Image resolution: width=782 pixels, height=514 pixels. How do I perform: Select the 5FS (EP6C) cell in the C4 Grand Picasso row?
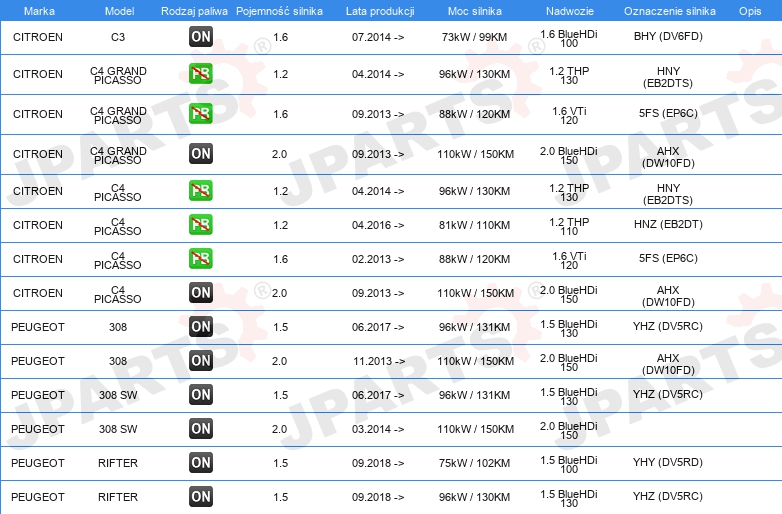coord(668,113)
